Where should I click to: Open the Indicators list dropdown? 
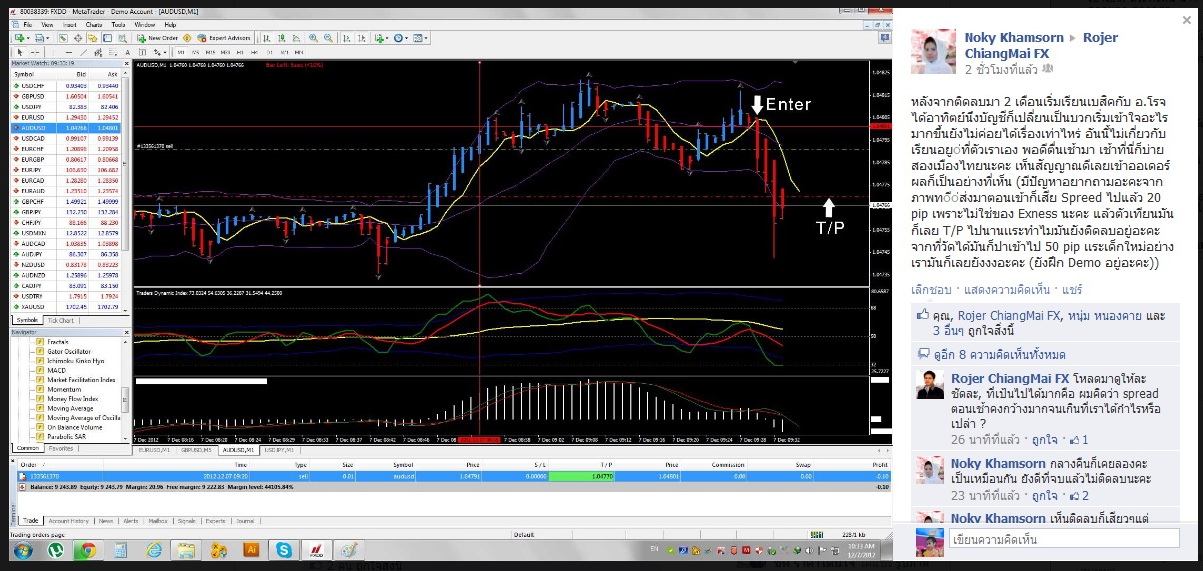pos(381,38)
